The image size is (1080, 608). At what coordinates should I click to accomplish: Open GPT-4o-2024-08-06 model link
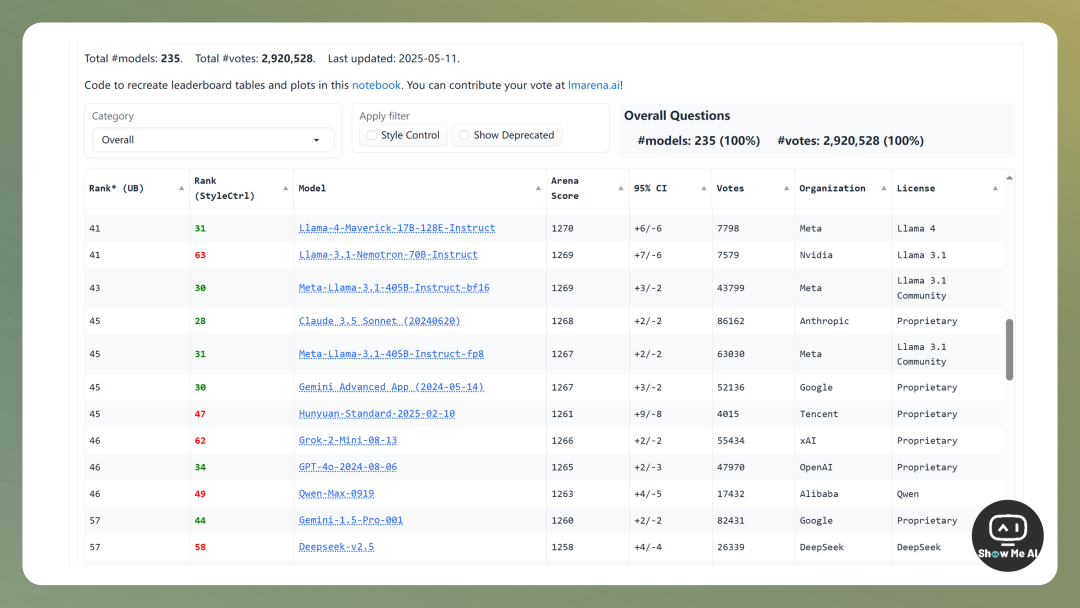point(348,467)
